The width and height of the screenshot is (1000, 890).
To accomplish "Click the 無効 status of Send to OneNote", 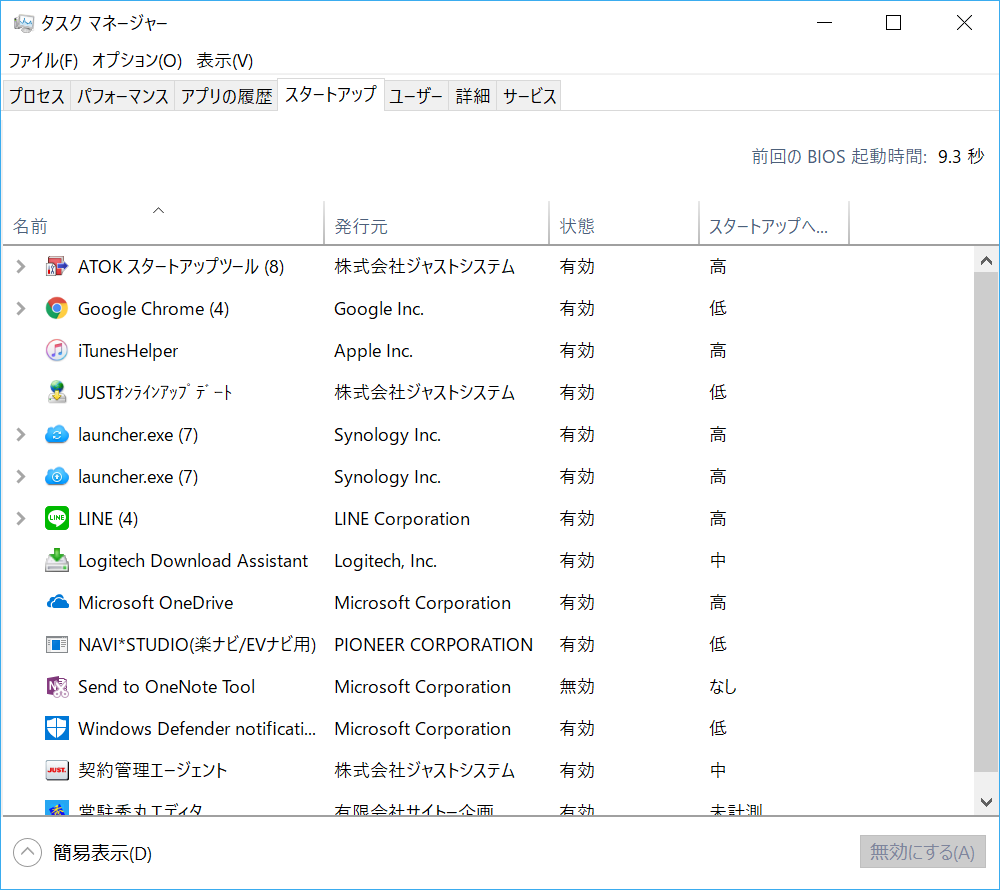I will 577,687.
